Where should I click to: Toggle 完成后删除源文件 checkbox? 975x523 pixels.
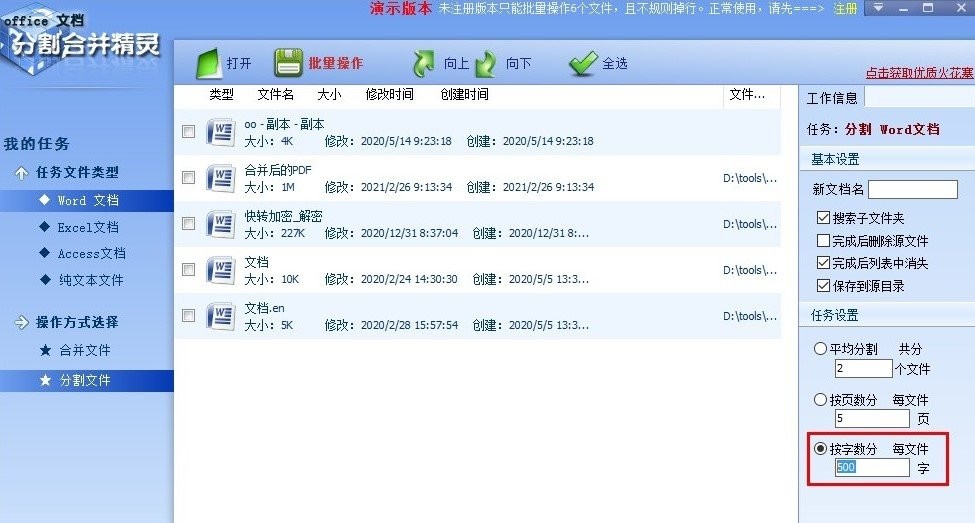tap(823, 241)
